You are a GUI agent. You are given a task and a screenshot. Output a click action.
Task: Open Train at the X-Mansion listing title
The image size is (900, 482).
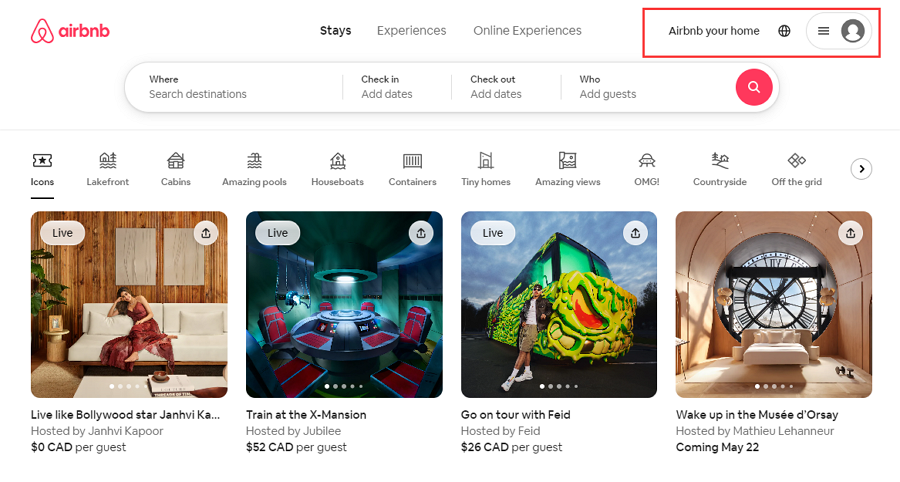[x=306, y=415]
